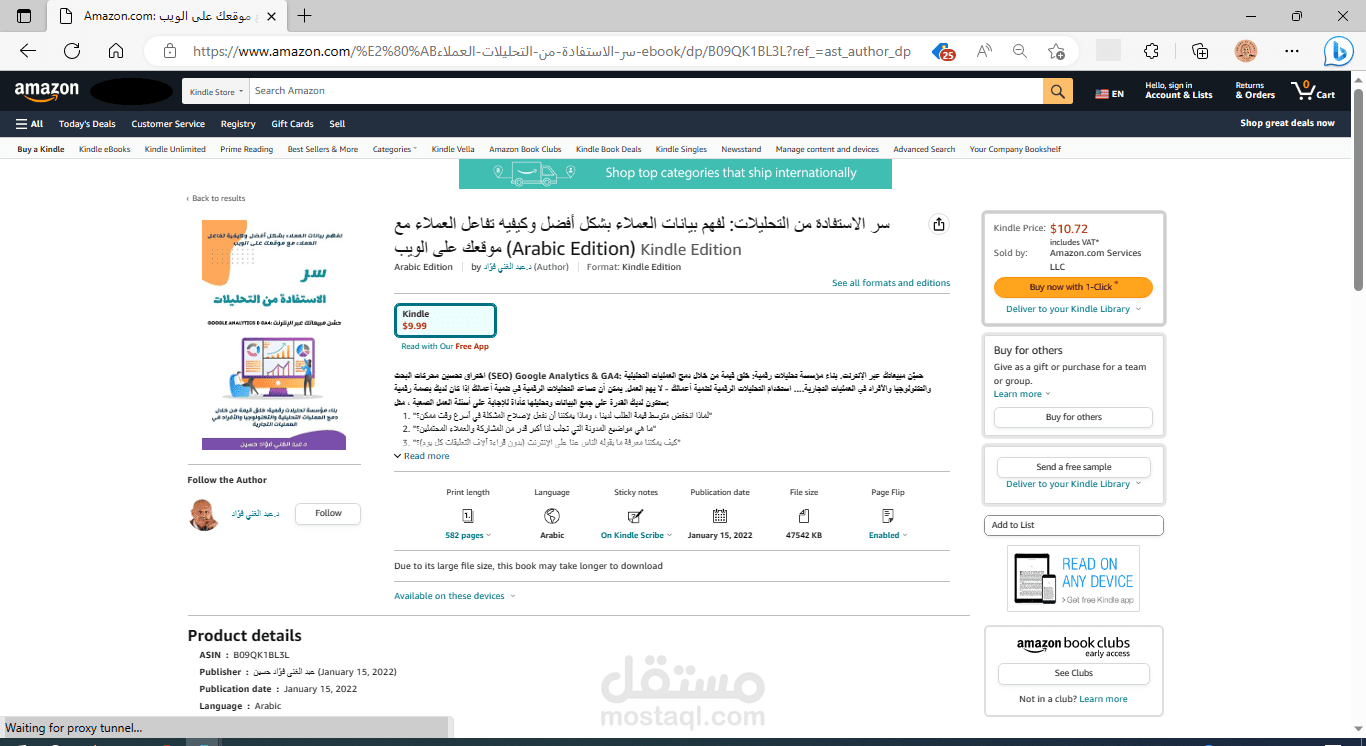The image size is (1366, 746).
Task: Open Returns & Orders
Action: (1255, 91)
